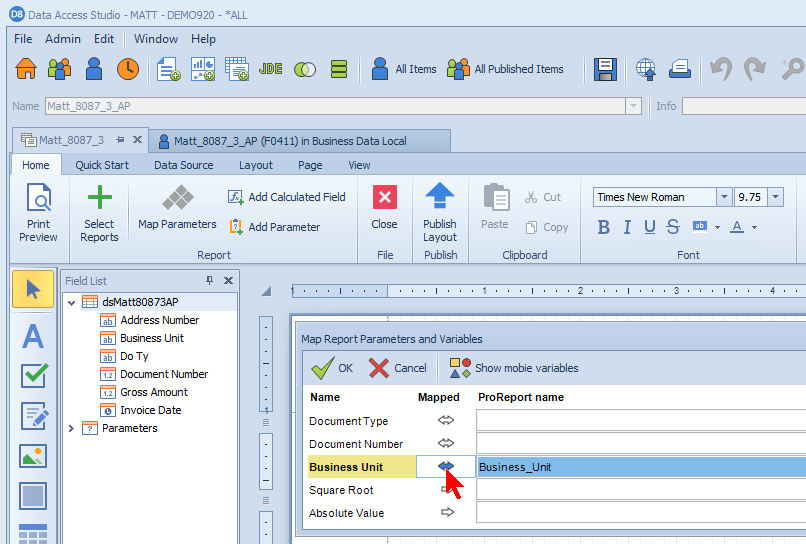Select the text label A tool

click(33, 337)
